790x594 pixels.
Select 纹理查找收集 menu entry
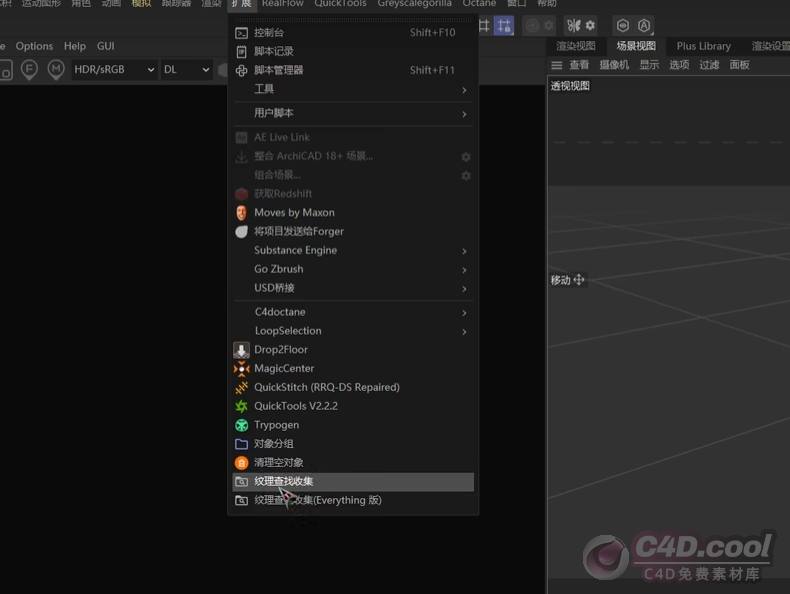click(353, 482)
